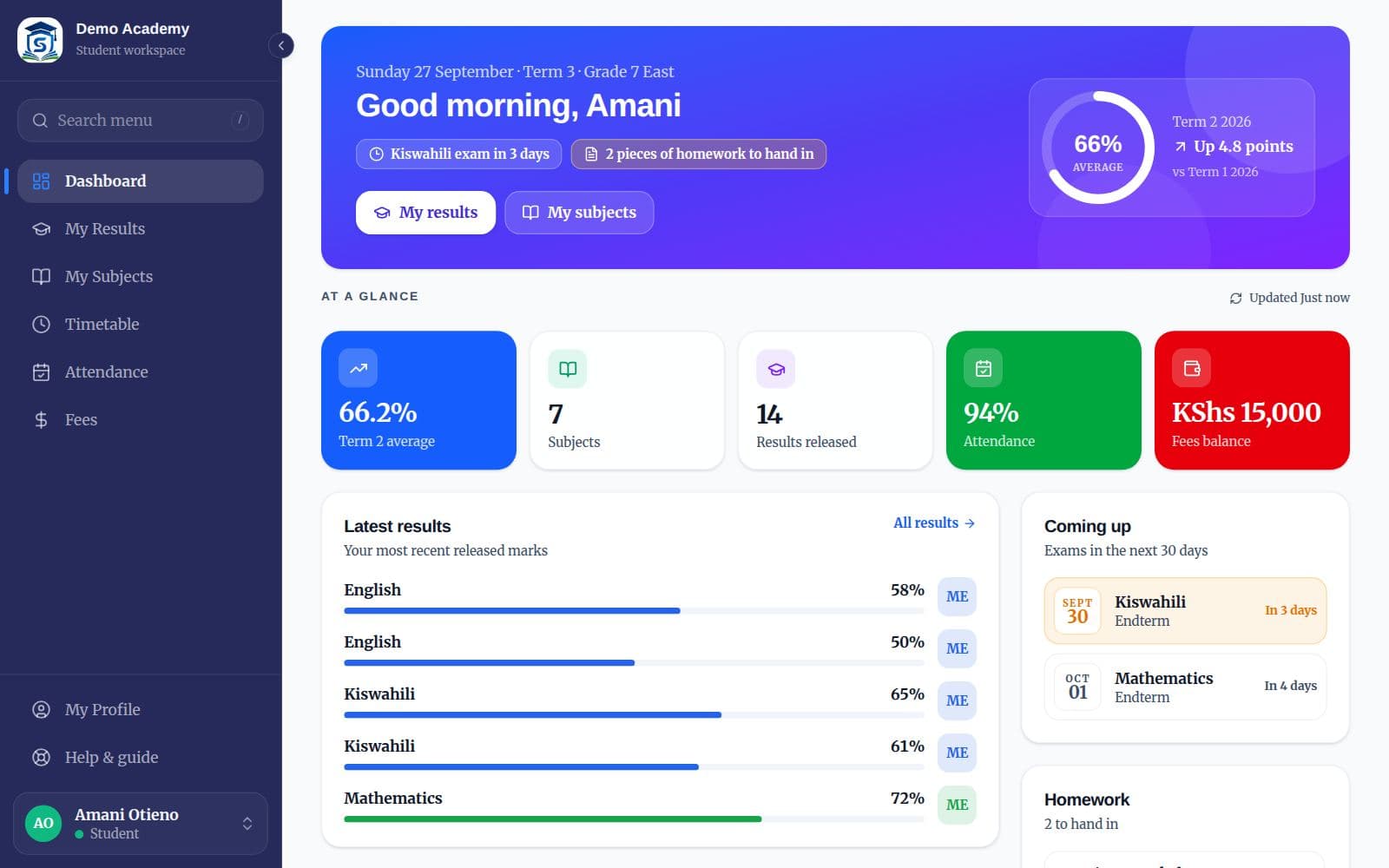Click the "vs Term 1 2026" text
This screenshot has height=868, width=1389.
pyautogui.click(x=1215, y=172)
